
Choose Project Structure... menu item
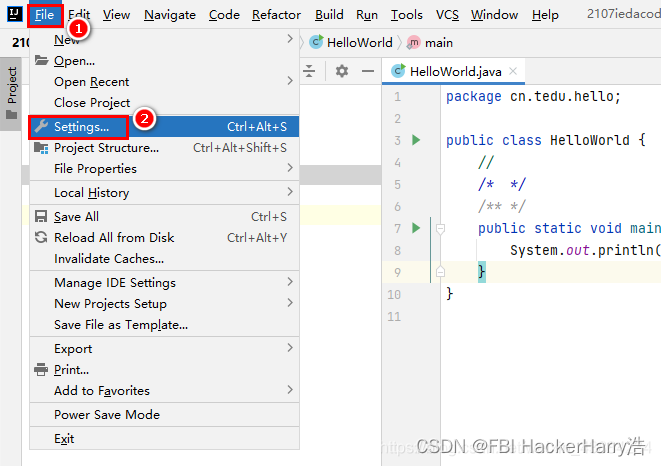click(164, 148)
